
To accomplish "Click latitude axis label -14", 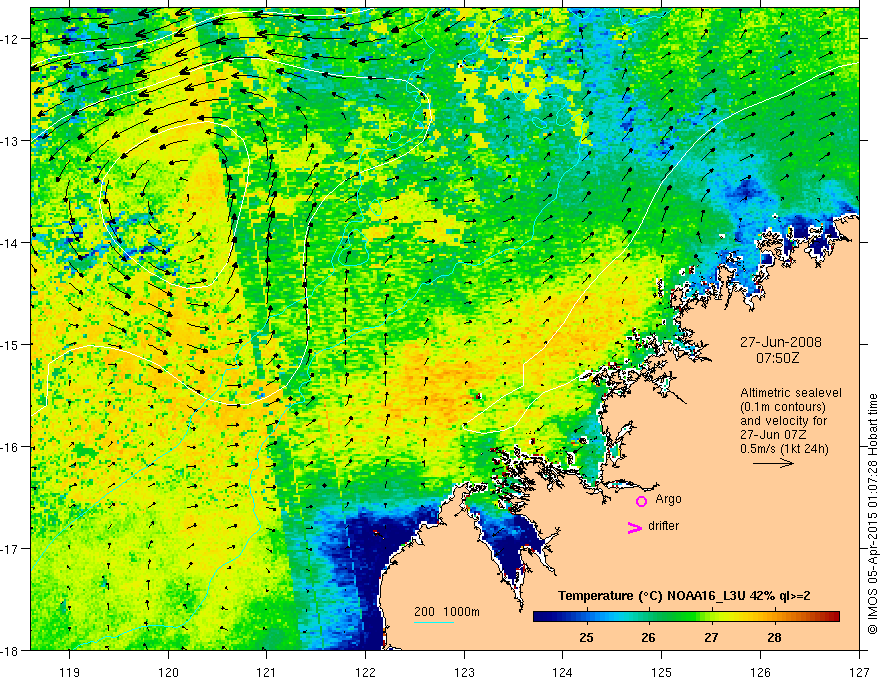I will pyautogui.click(x=11, y=243).
